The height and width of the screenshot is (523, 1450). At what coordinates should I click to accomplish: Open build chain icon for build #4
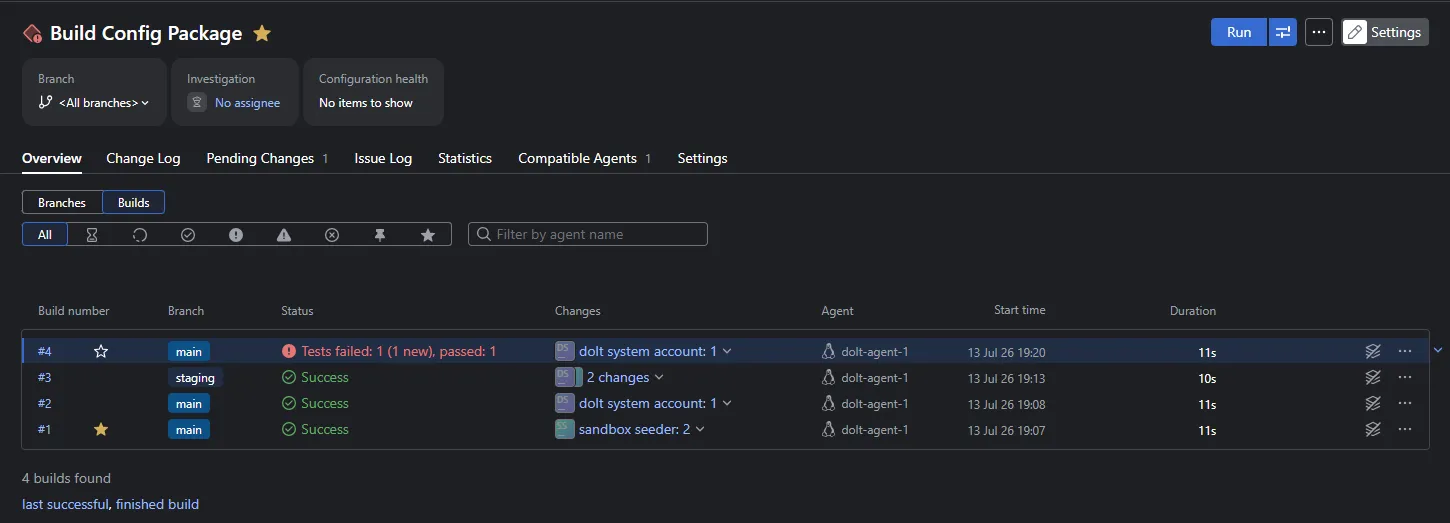coord(1373,351)
